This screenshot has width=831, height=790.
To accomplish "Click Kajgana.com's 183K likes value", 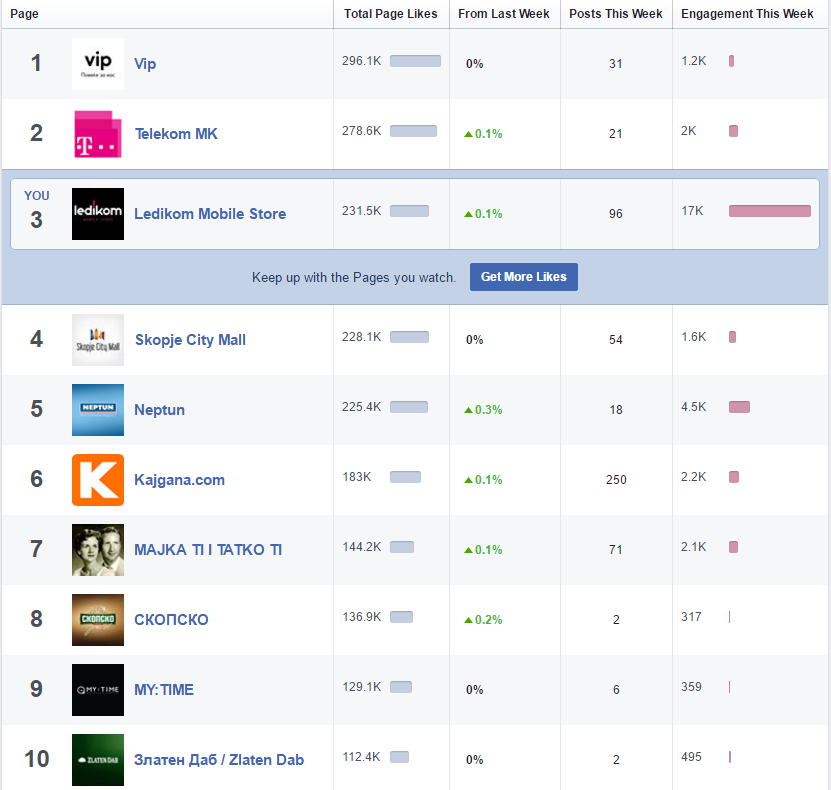I will click(x=357, y=477).
